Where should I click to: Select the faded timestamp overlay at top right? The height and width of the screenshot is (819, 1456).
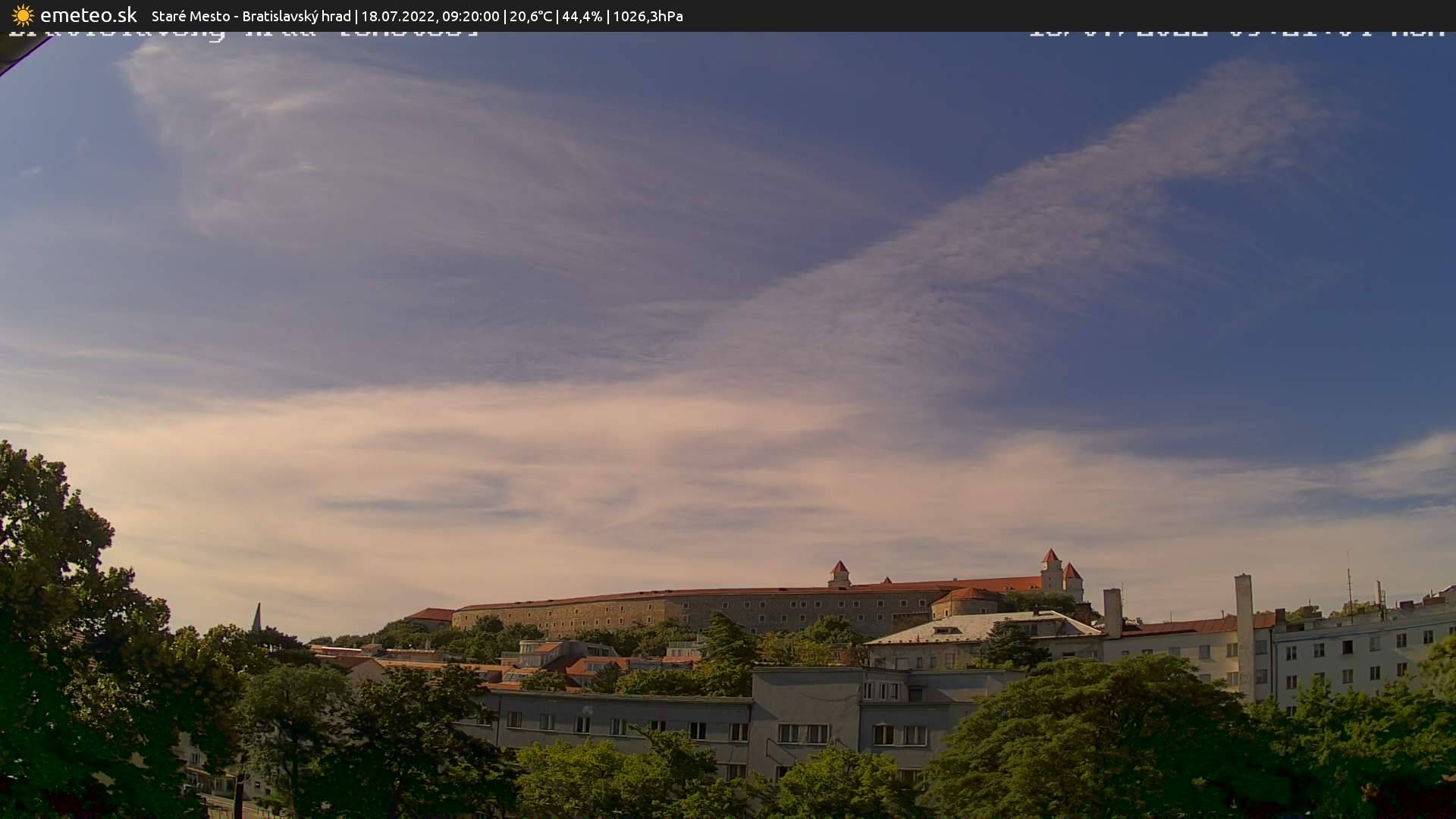(x=1236, y=32)
